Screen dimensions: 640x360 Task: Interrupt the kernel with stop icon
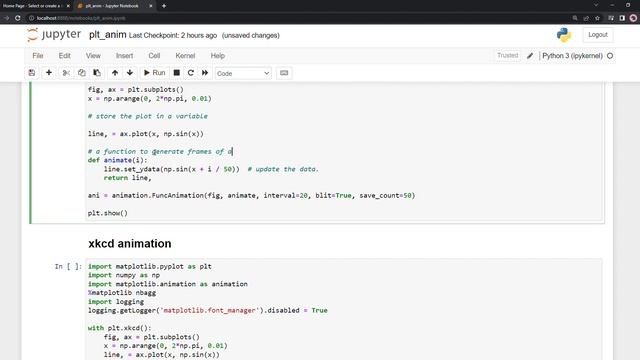[177, 73]
